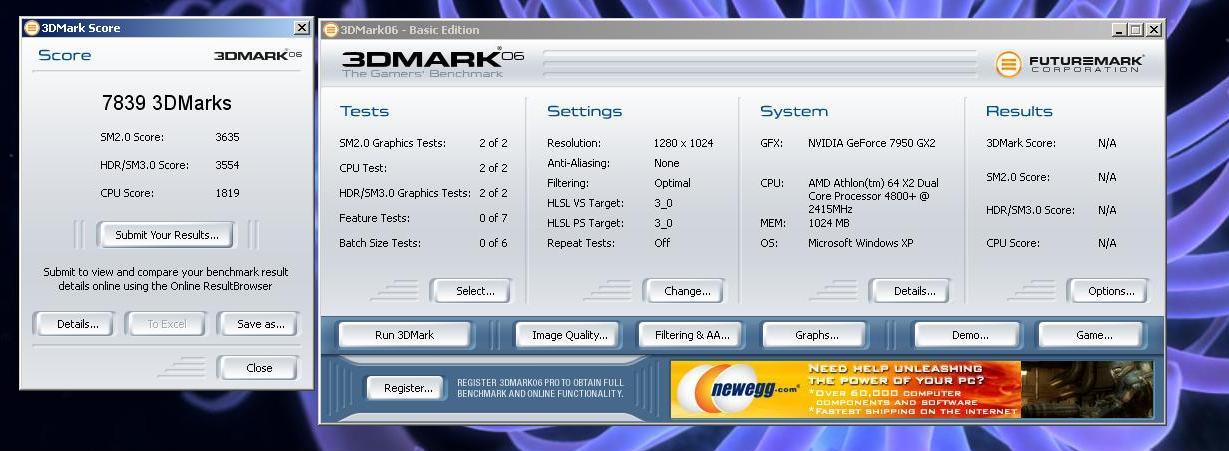This screenshot has width=1229, height=451.
Task: Click the SM2.0 Score value 3635
Action: pos(227,137)
